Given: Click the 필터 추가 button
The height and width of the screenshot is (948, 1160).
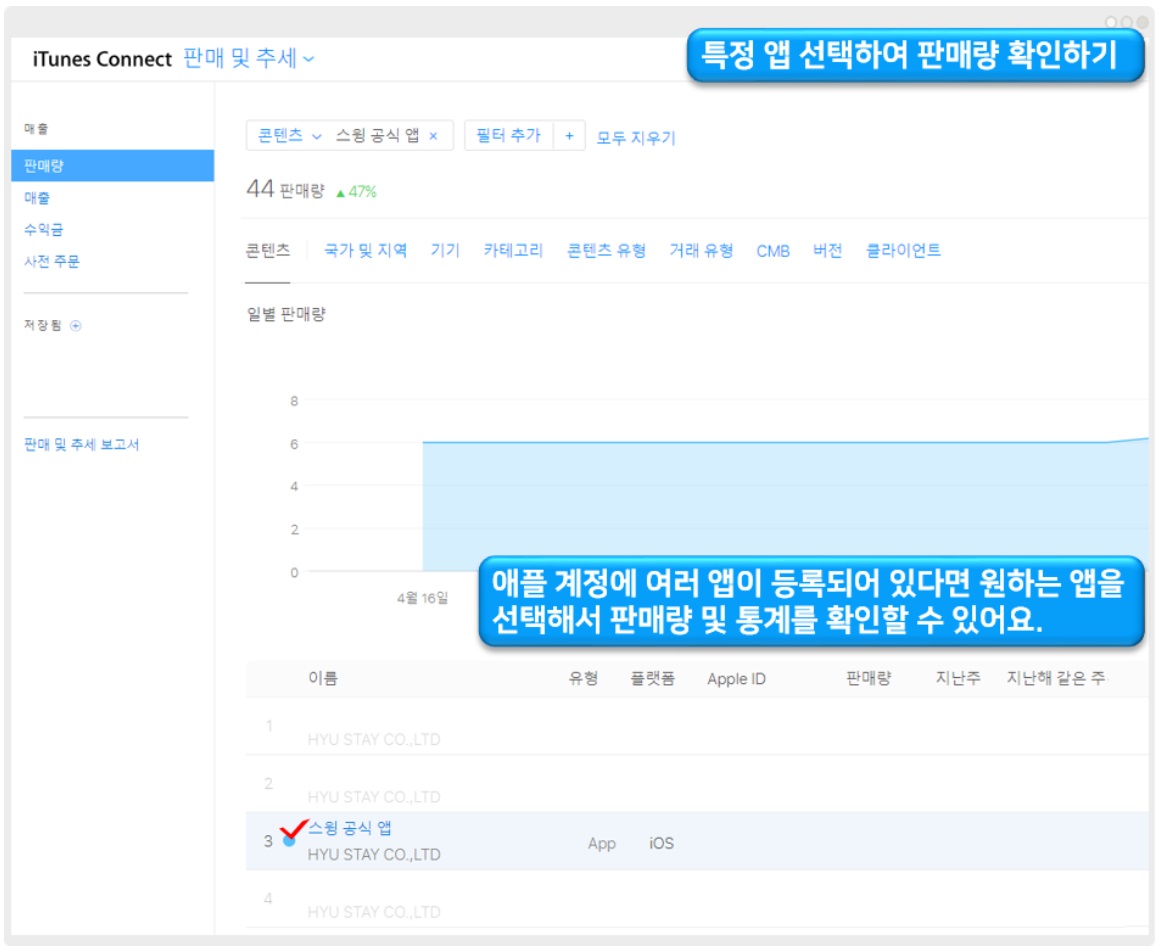Looking at the screenshot, I should coord(508,135).
